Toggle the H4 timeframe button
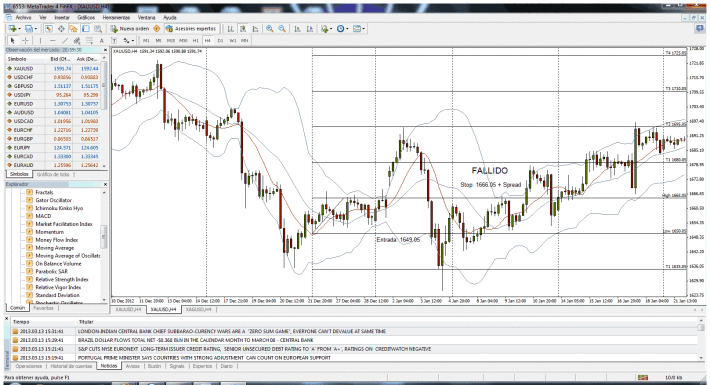 [207, 40]
